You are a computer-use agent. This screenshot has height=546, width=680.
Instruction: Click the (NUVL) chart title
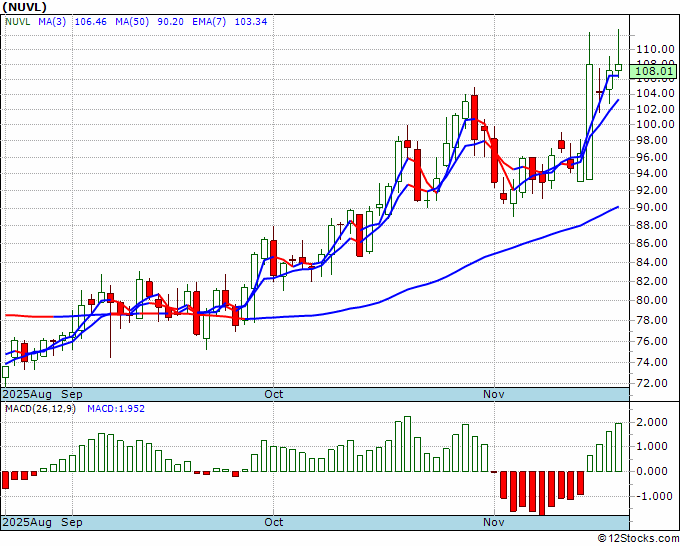point(24,7)
